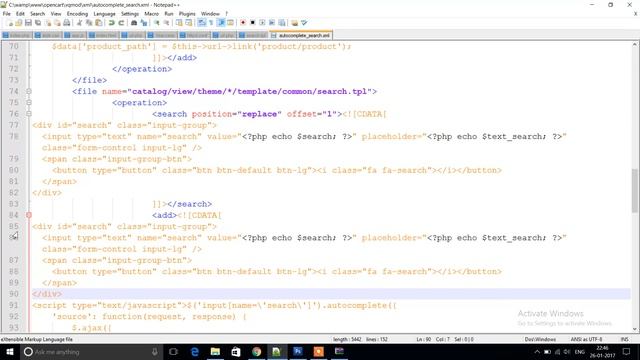640x360 pixels.
Task: Click the 'Dos\Windows' status bar entry
Action: (x=540, y=339)
